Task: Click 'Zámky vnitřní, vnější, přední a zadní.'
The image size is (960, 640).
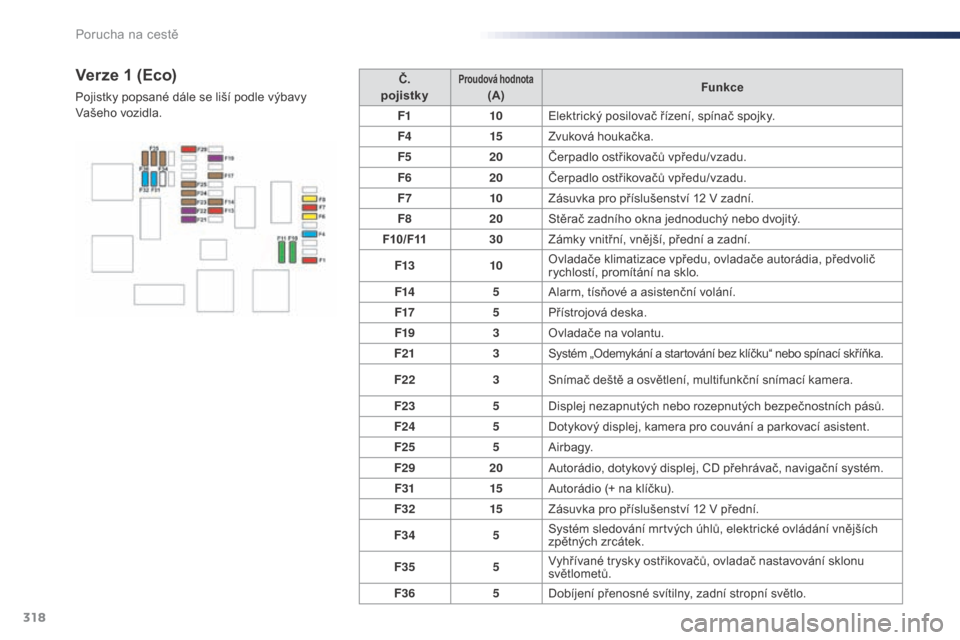Action: [x=649, y=239]
